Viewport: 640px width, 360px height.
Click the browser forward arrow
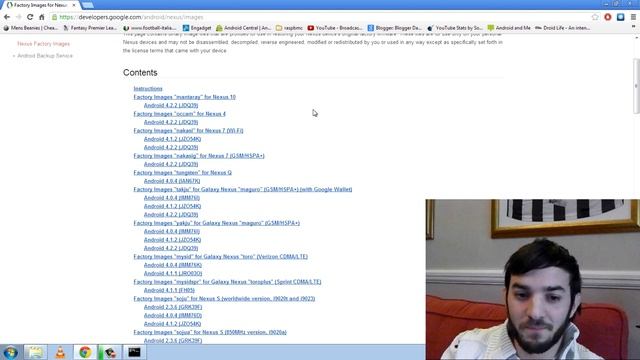[x=18, y=17]
